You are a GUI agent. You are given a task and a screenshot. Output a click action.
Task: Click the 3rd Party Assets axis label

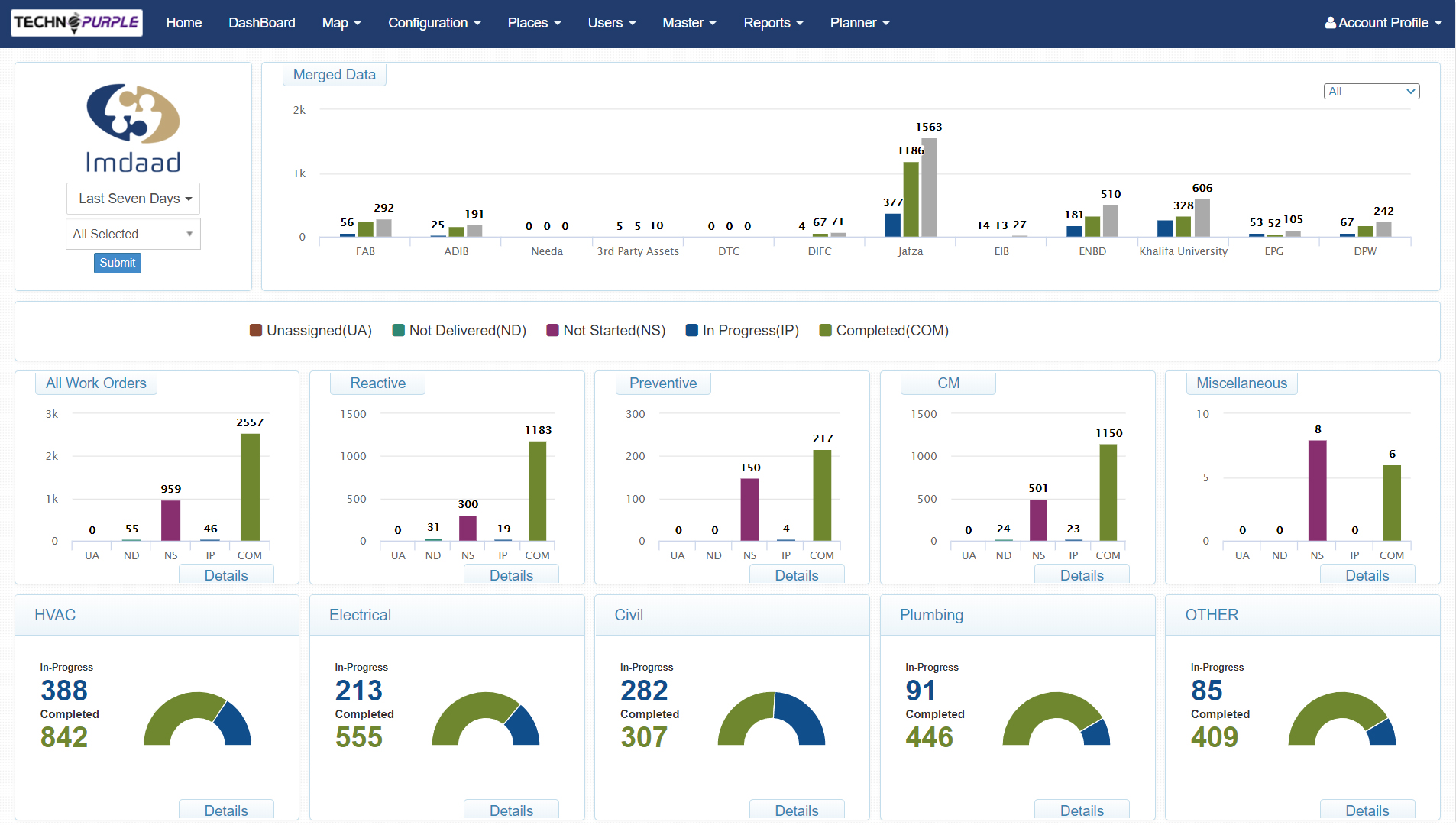click(x=638, y=251)
